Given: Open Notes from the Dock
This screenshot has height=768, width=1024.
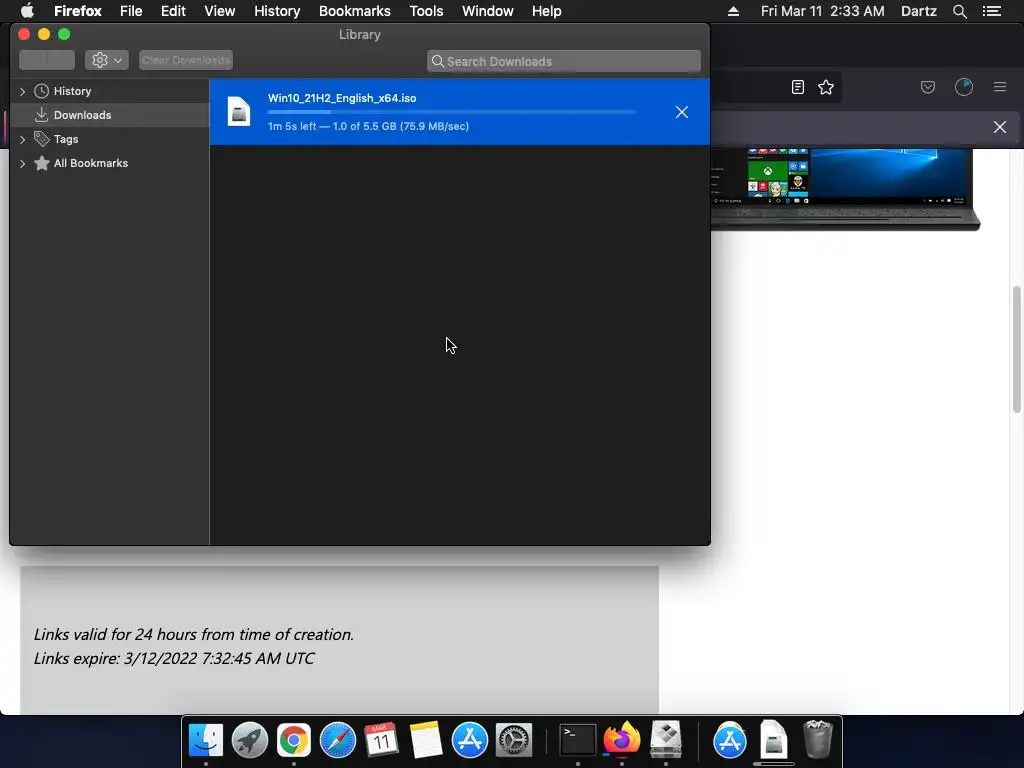Looking at the screenshot, I should (426, 740).
